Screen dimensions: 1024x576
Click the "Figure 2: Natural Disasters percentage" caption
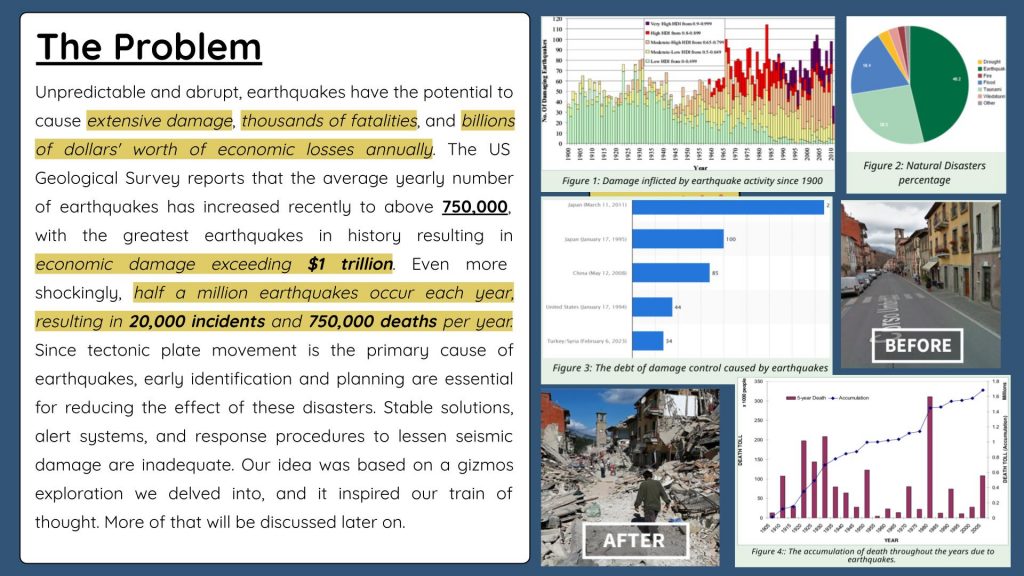tap(924, 173)
